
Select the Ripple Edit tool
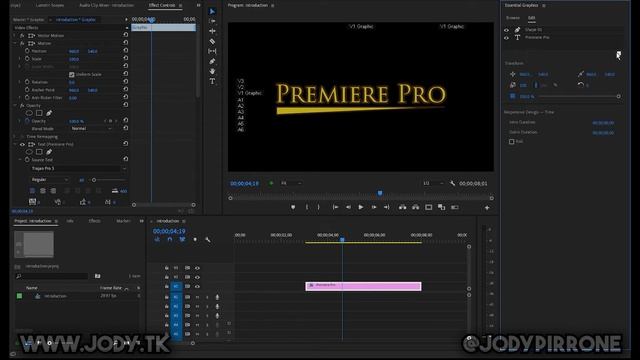[212, 31]
